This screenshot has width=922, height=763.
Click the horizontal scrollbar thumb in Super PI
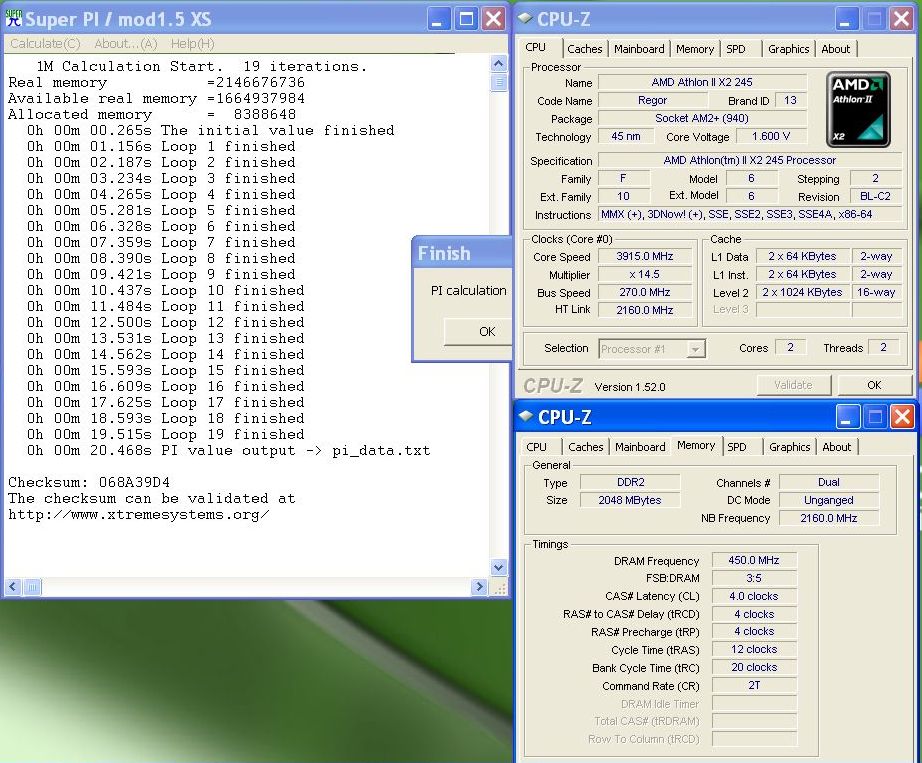(32, 587)
